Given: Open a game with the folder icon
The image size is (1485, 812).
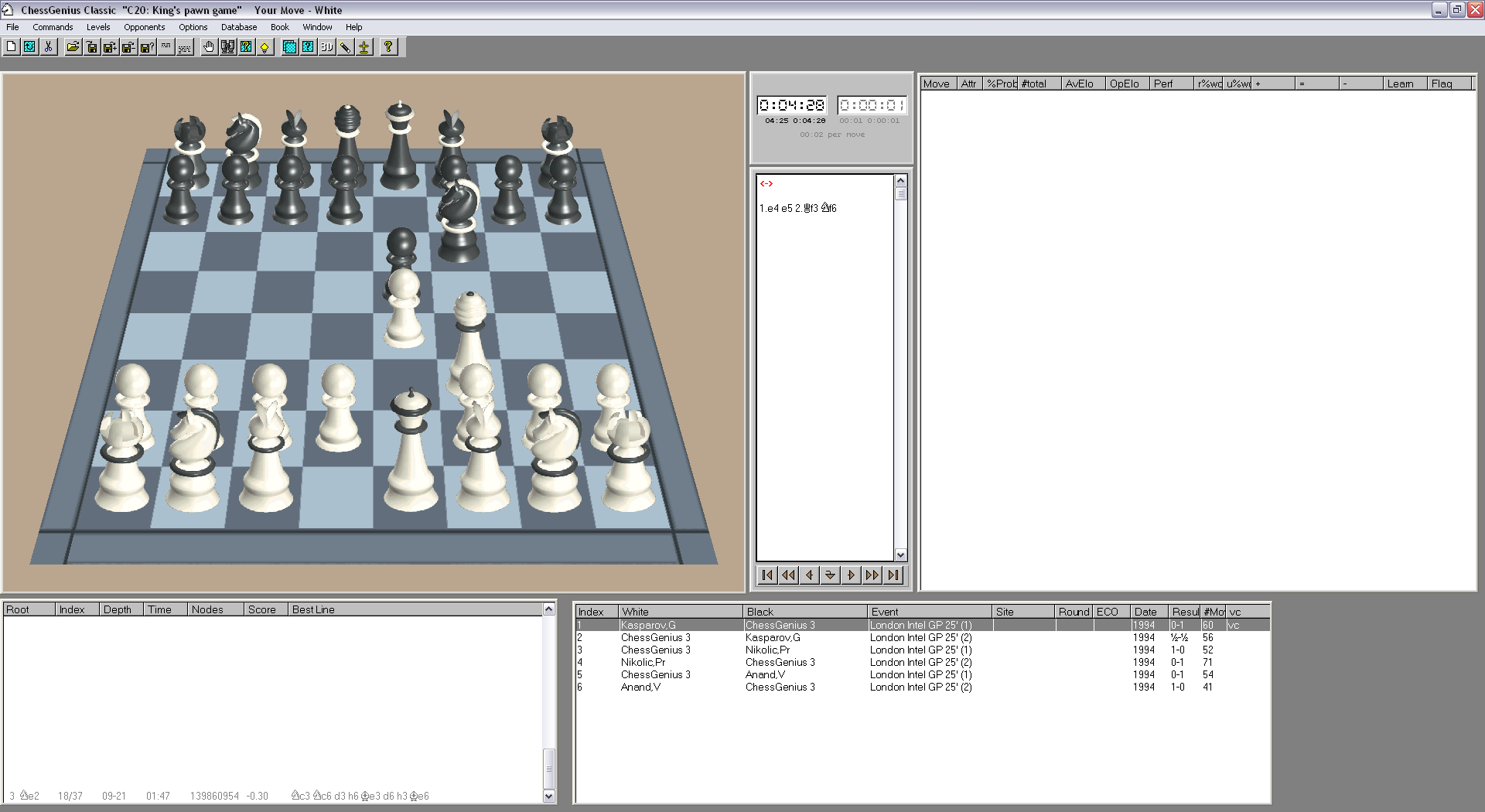Looking at the screenshot, I should coord(73,47).
